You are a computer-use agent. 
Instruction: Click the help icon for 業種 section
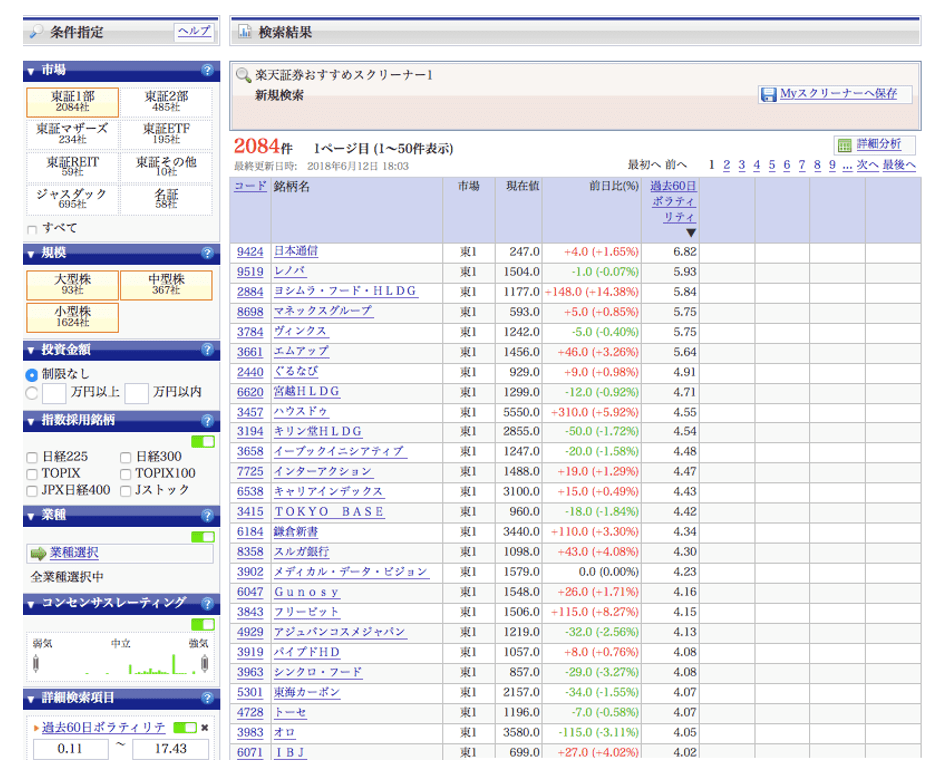click(x=207, y=516)
